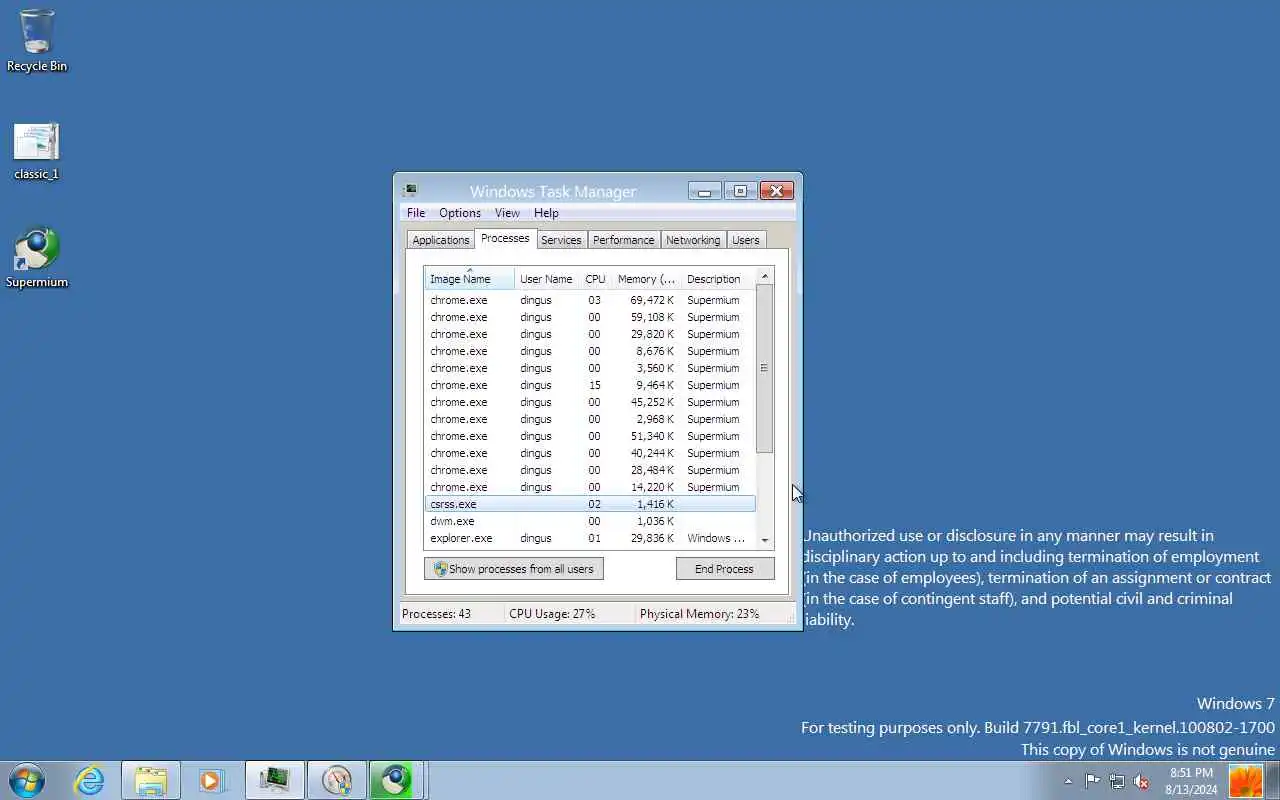The width and height of the screenshot is (1280, 800).
Task: Sort by Image Name column header
Action: (x=469, y=279)
